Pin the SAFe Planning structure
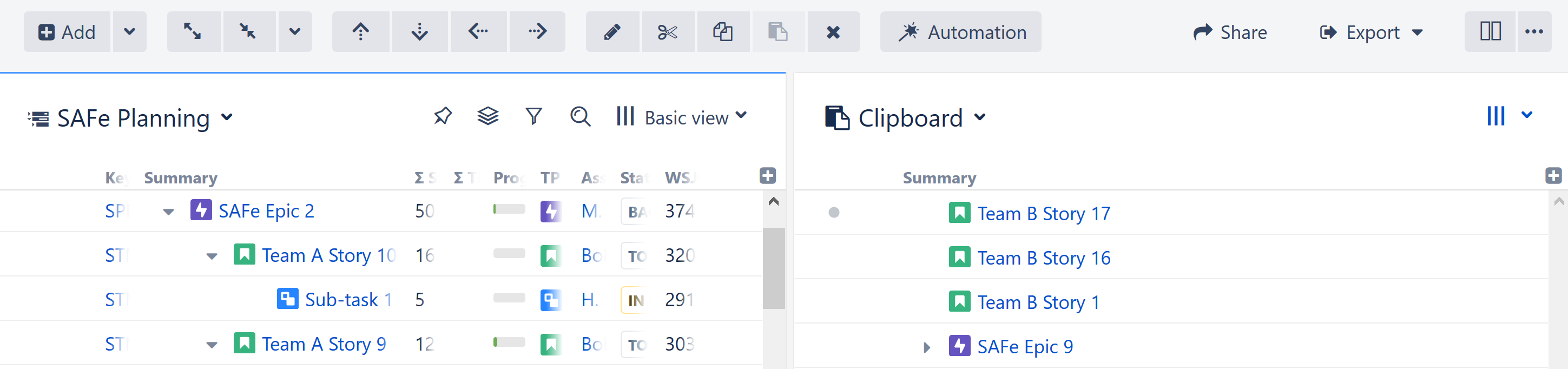The height and width of the screenshot is (369, 1568). pos(443,116)
